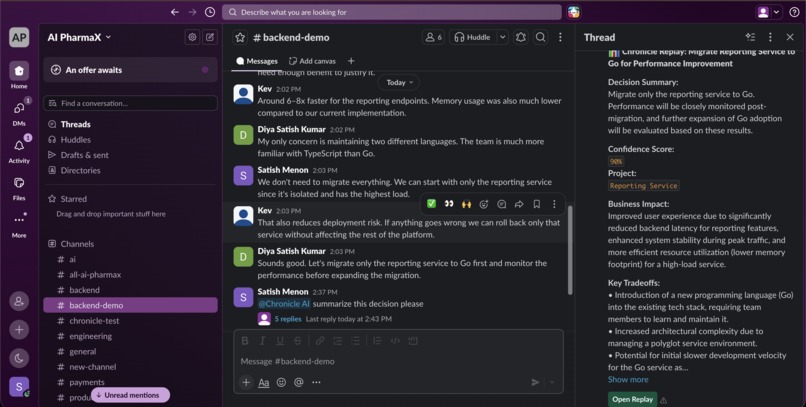React with raised hands emoji

point(466,204)
